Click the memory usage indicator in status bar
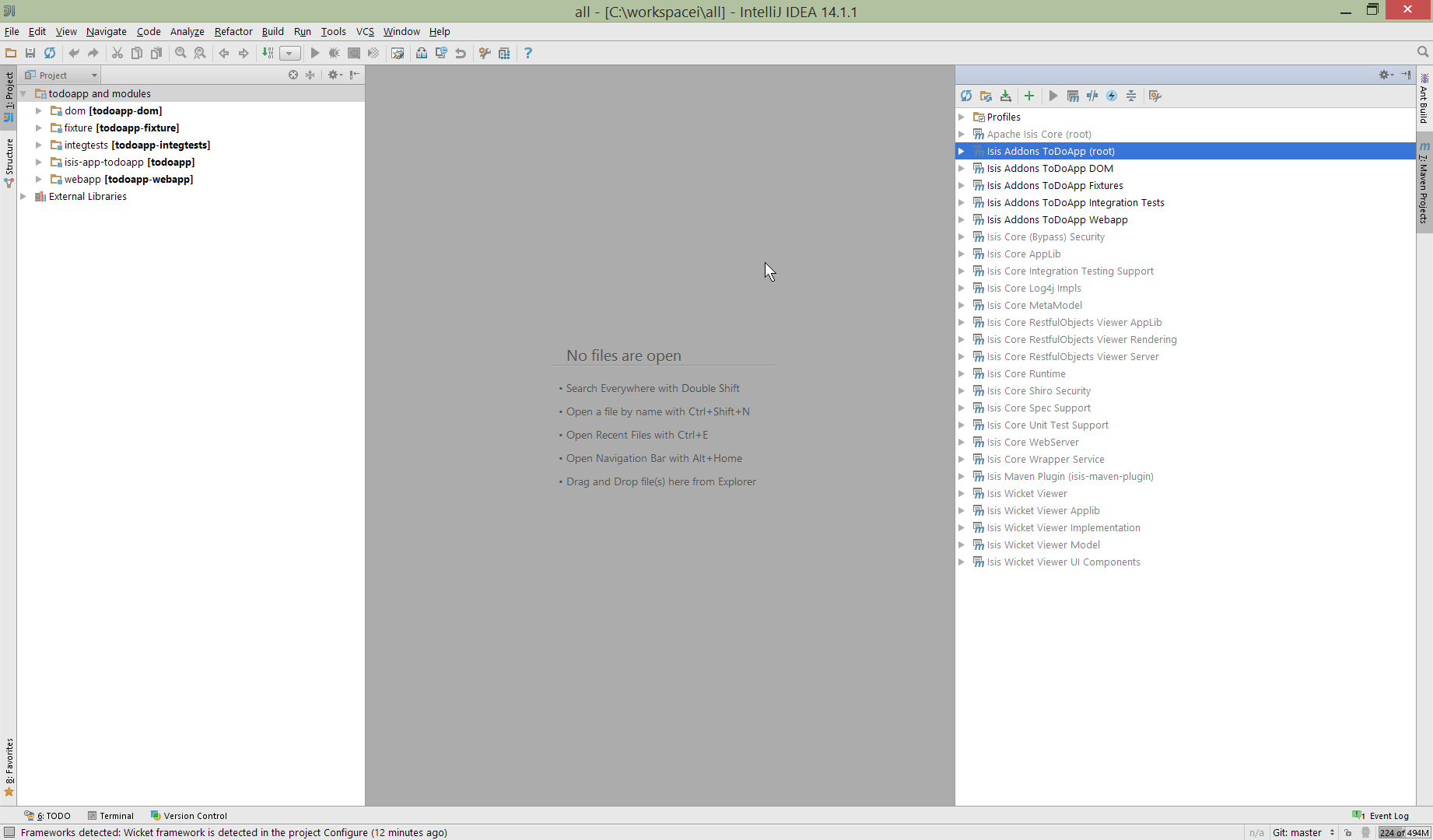Image resolution: width=1433 pixels, height=840 pixels. click(x=1403, y=832)
